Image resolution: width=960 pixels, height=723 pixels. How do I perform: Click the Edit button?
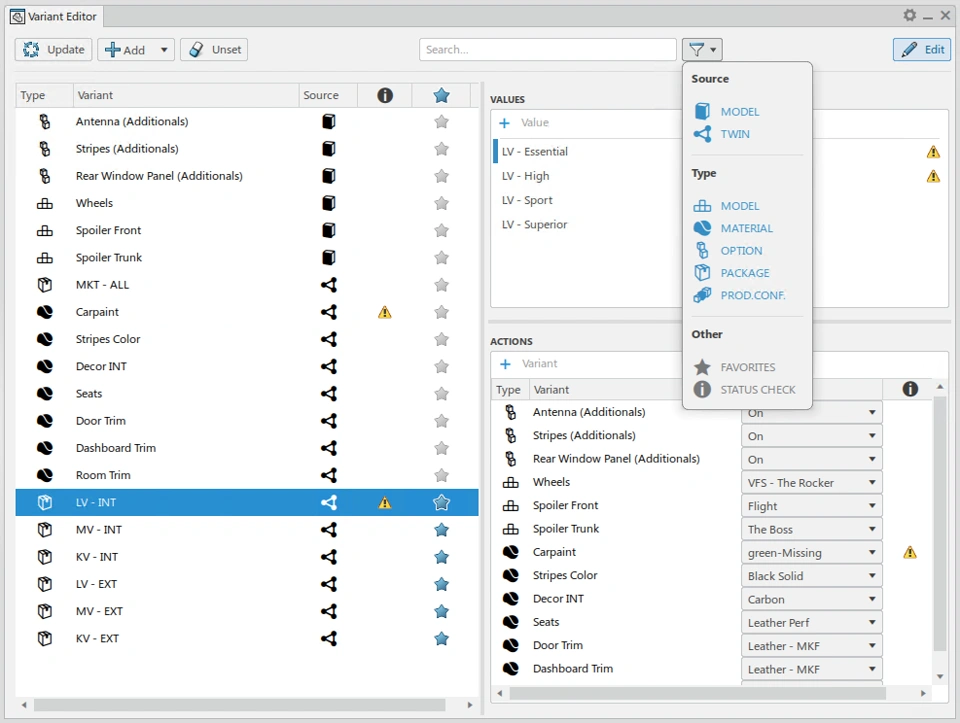tap(921, 50)
